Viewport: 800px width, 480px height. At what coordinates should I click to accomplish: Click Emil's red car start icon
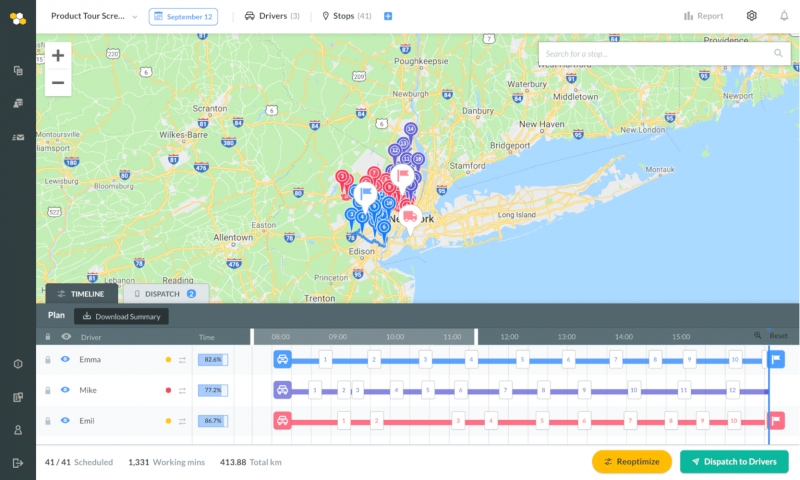point(283,421)
